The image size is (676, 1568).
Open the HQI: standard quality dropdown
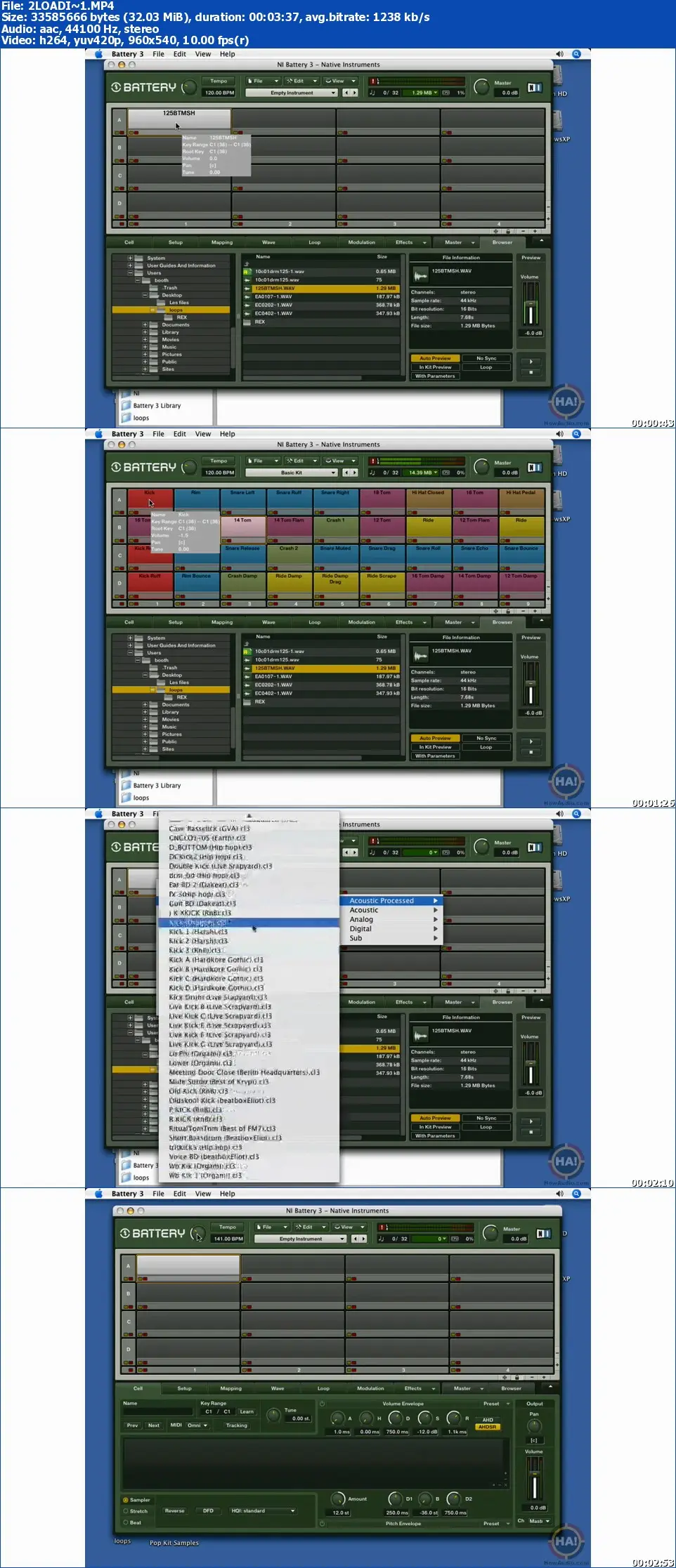coord(263,1511)
